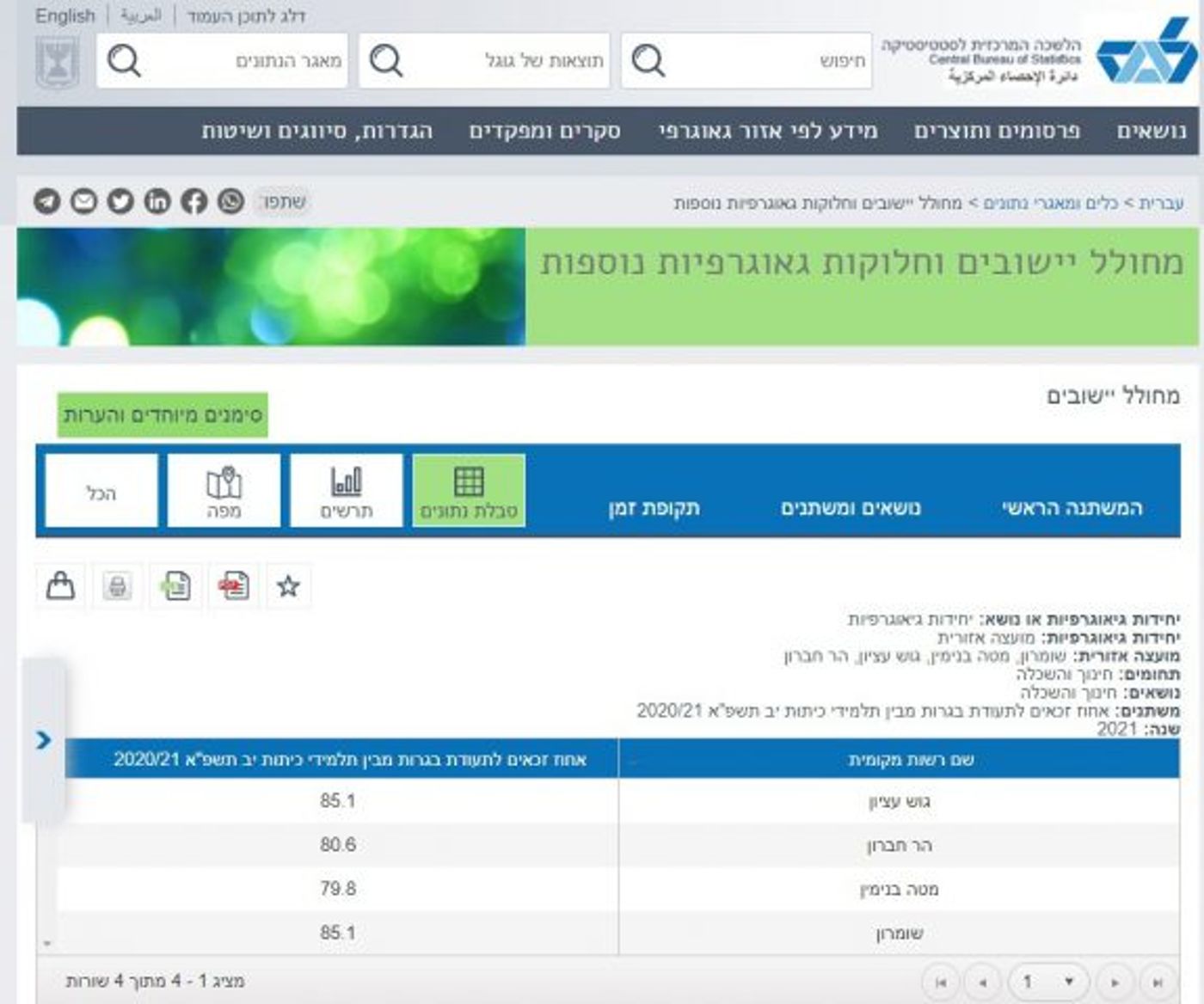Add table to favorites with star icon
The image size is (1204, 1004).
point(288,586)
